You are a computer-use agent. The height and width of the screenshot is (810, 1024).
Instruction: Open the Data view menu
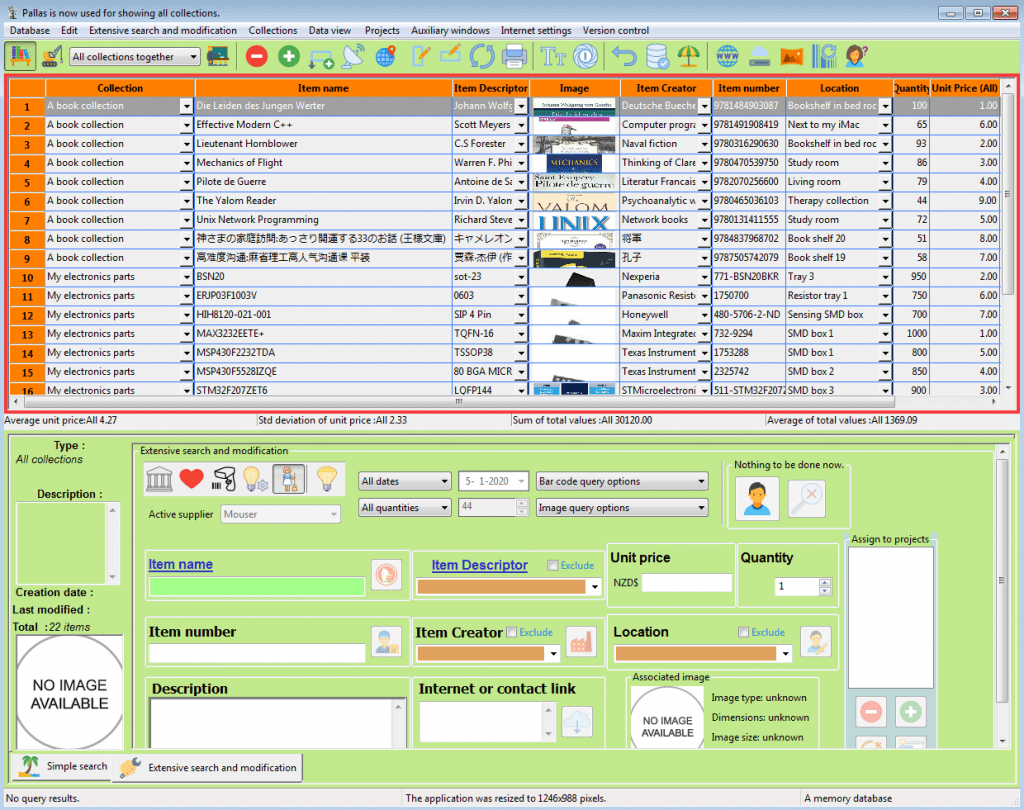[x=329, y=31]
